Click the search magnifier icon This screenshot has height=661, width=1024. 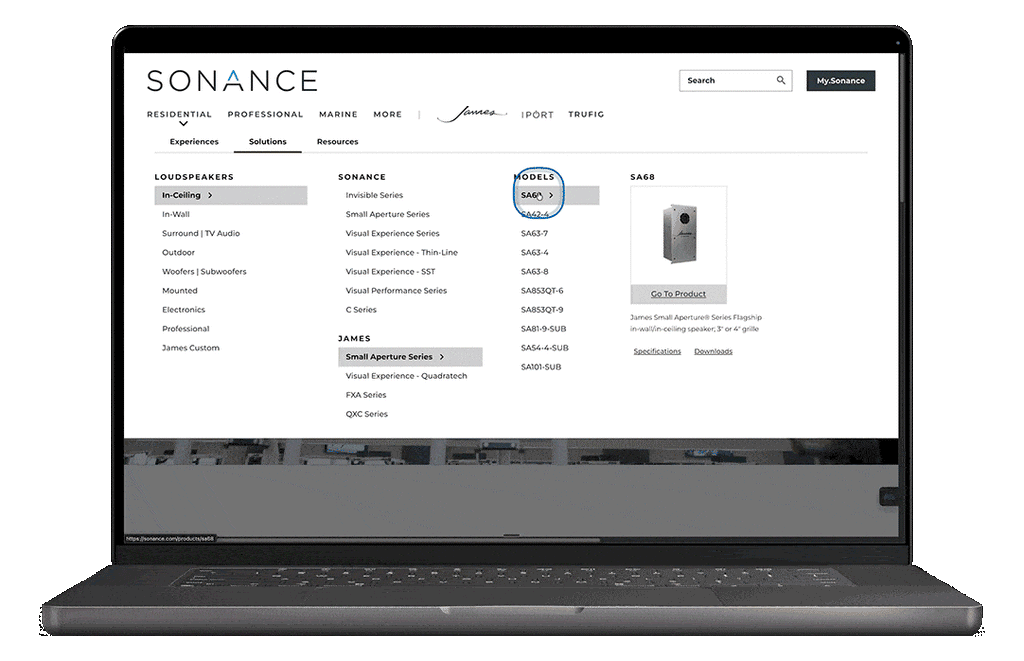coord(781,80)
